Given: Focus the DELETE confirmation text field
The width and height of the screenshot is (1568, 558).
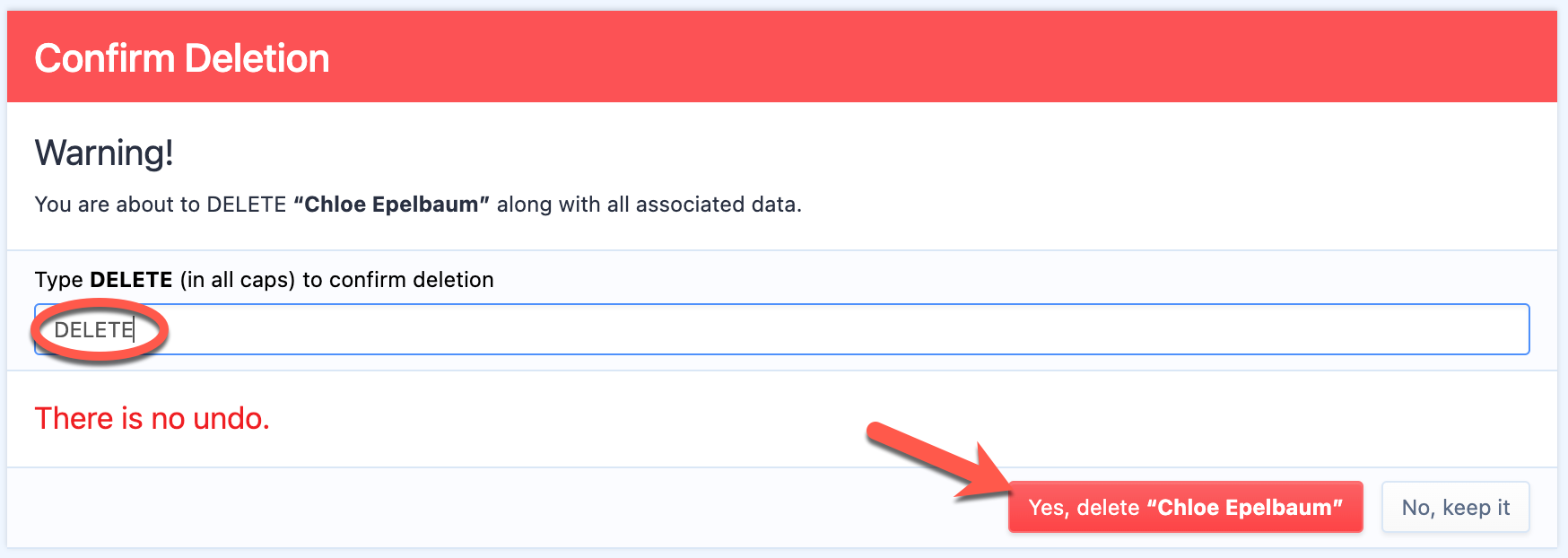Looking at the screenshot, I should (x=781, y=329).
